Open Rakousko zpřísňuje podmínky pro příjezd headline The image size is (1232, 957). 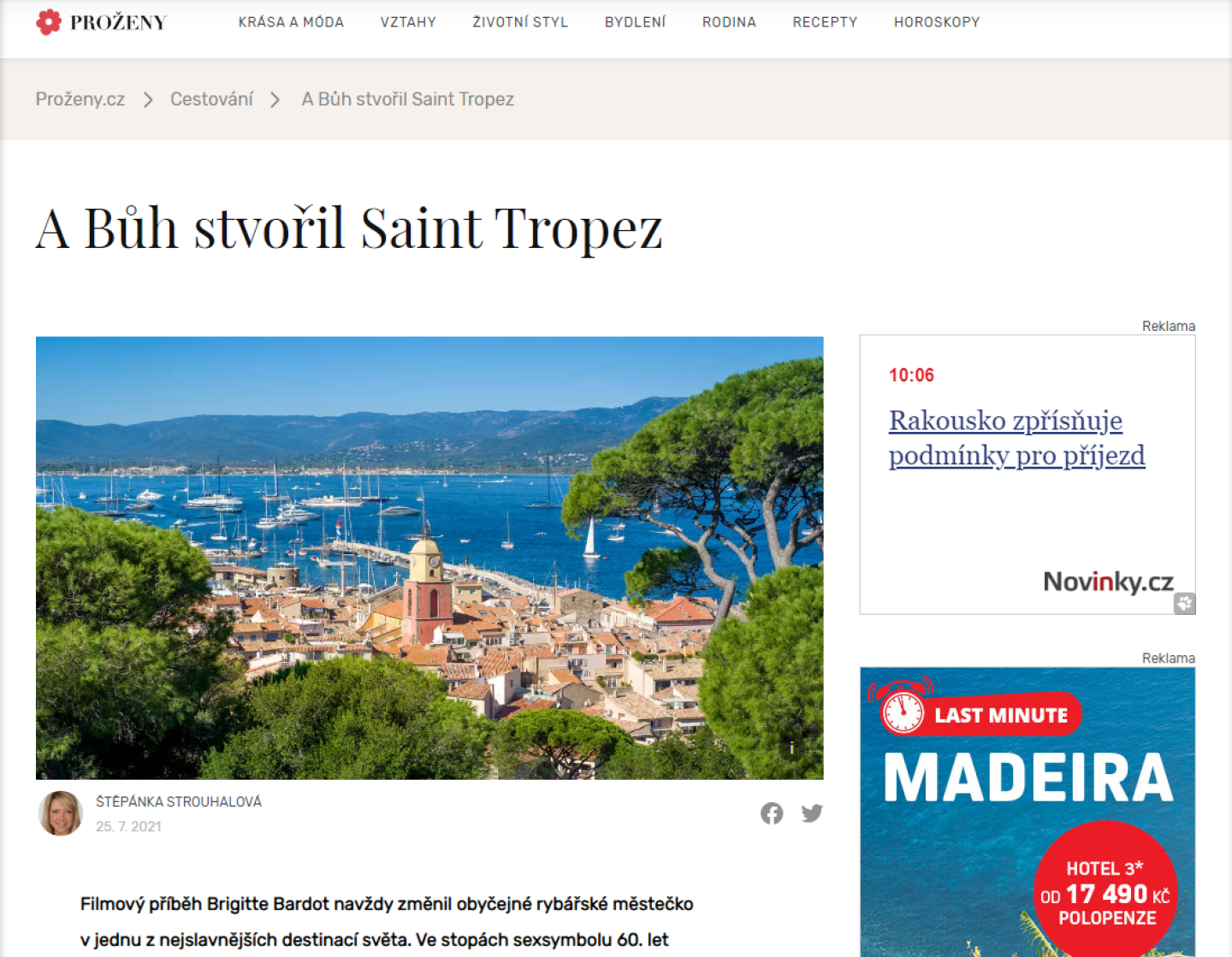pyautogui.click(x=1016, y=438)
